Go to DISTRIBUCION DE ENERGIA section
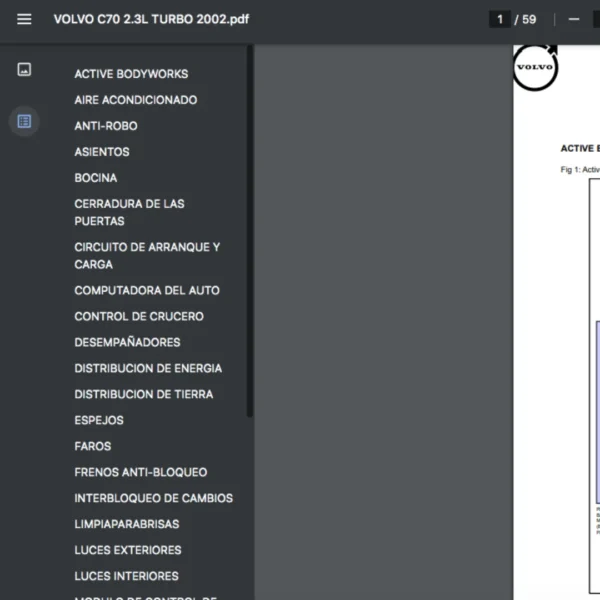 pyautogui.click(x=148, y=368)
